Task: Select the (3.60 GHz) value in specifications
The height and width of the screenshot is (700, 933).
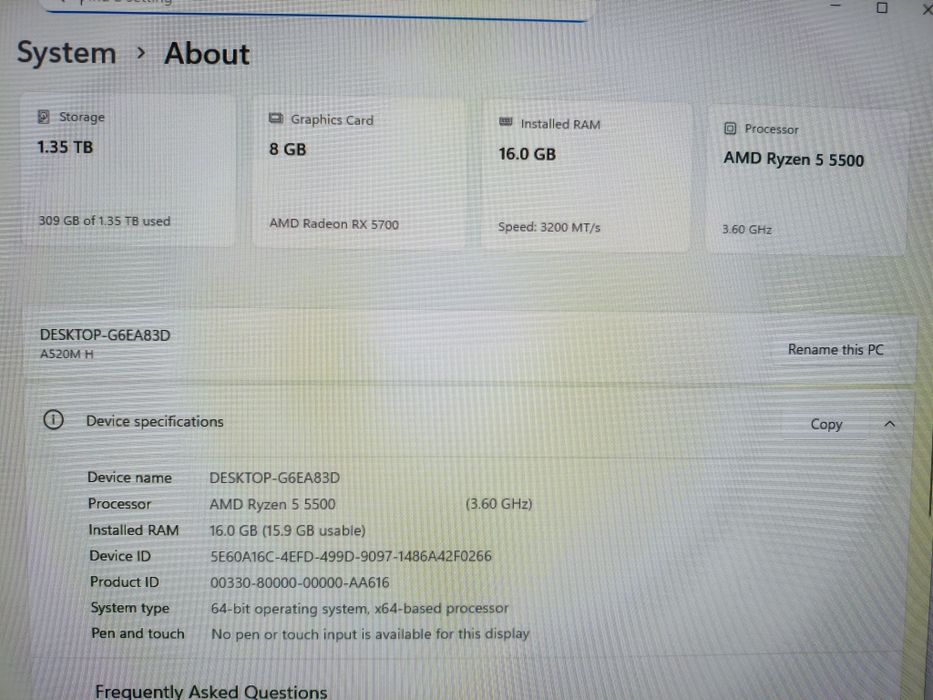Action: pyautogui.click(x=499, y=504)
